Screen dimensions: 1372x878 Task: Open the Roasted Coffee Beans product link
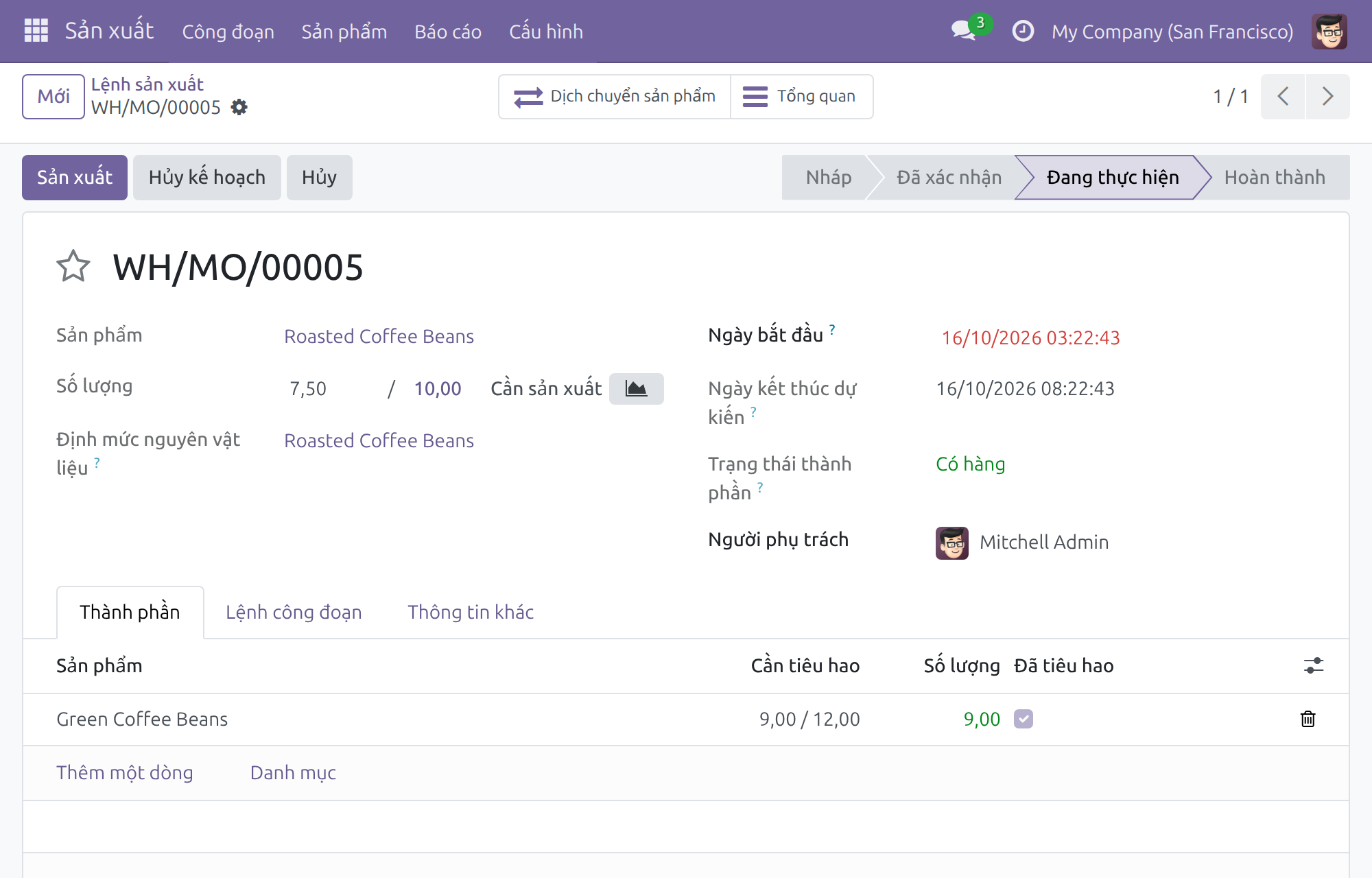(x=379, y=336)
